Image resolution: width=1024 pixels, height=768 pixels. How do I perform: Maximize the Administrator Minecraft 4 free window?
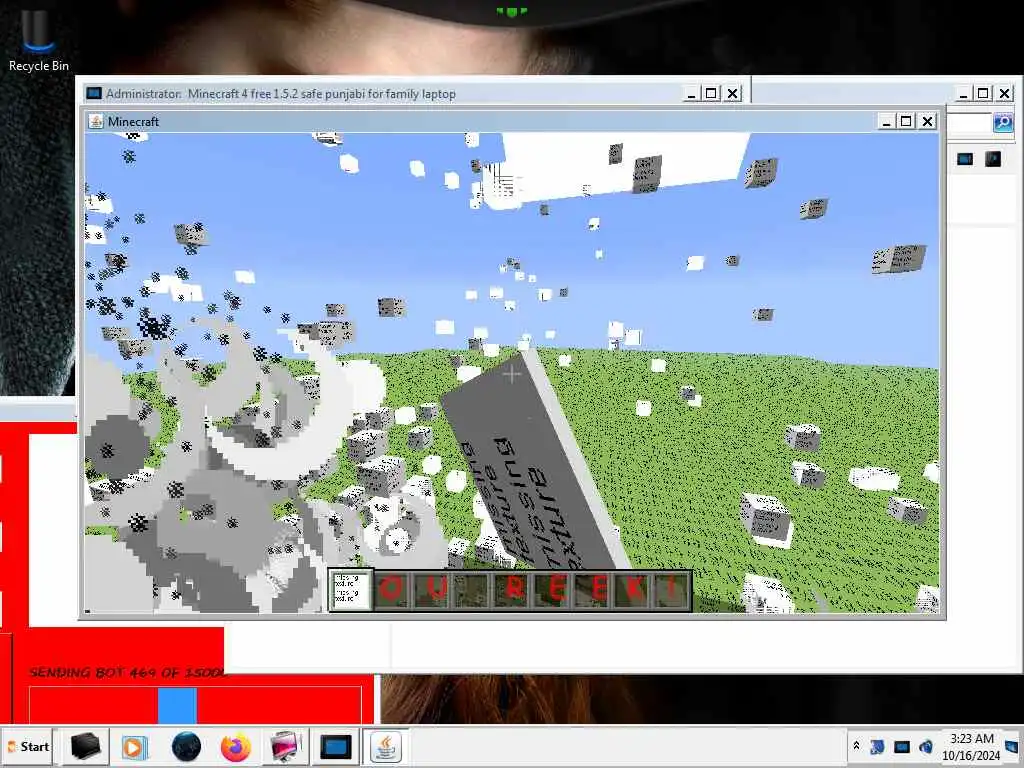[x=711, y=93]
